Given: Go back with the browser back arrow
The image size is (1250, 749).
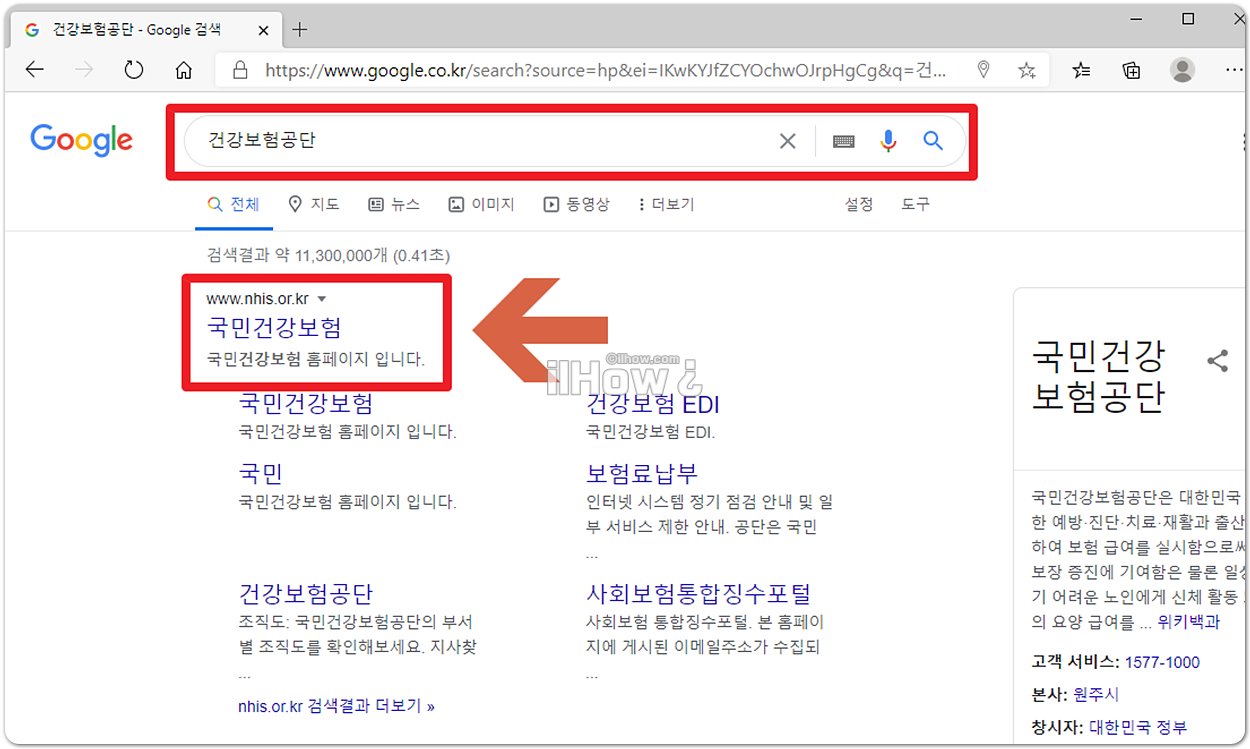Looking at the screenshot, I should (35, 70).
